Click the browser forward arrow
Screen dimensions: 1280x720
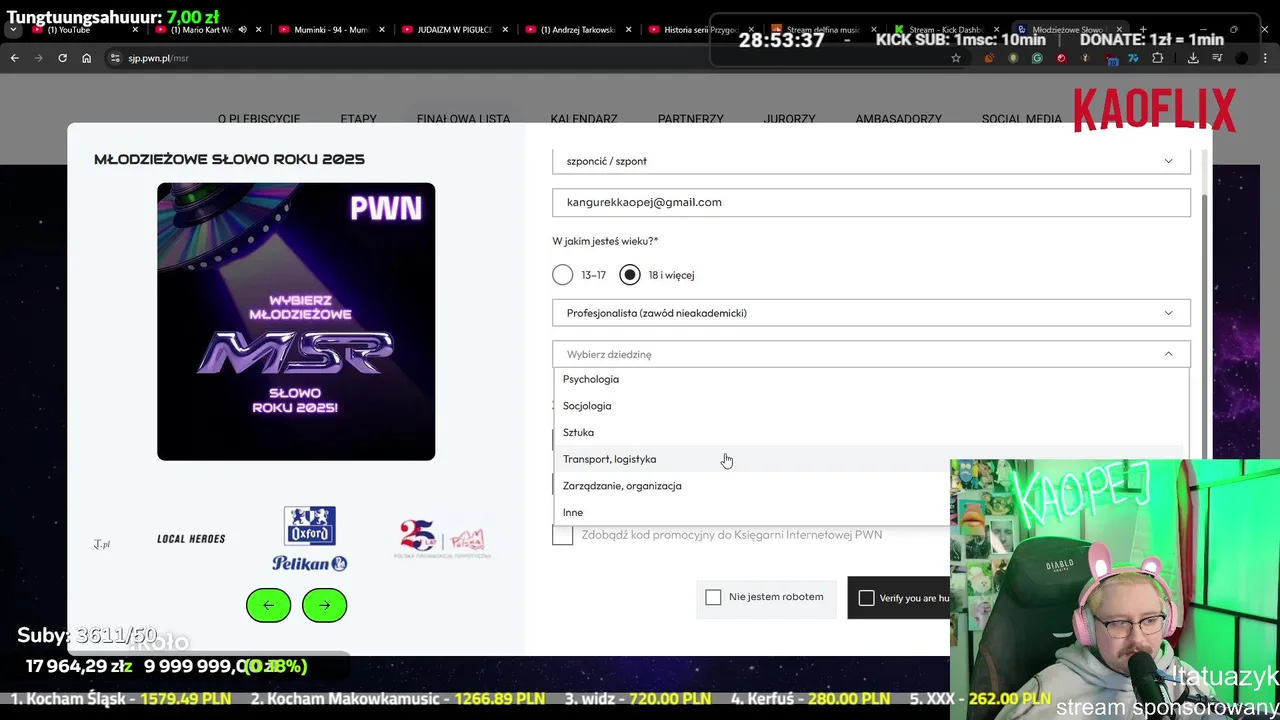[38, 58]
